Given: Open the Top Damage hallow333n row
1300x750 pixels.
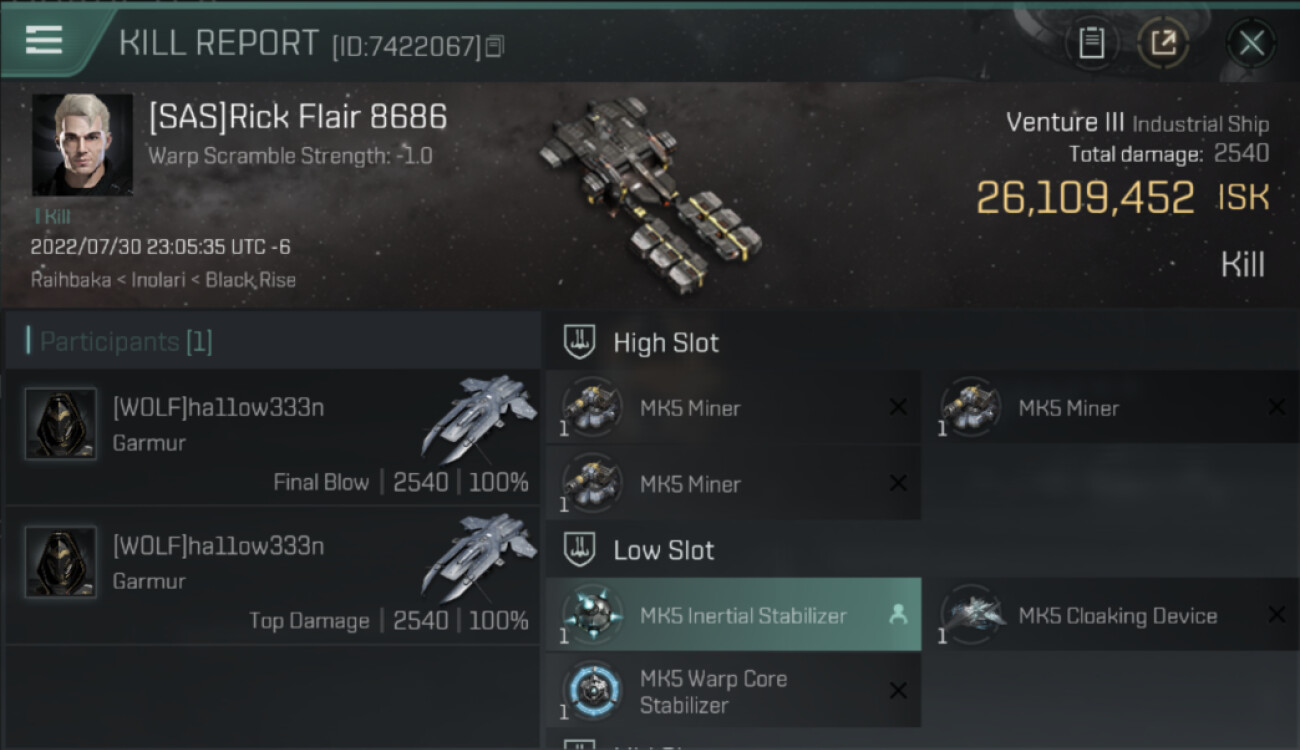Looking at the screenshot, I should pos(272,575).
